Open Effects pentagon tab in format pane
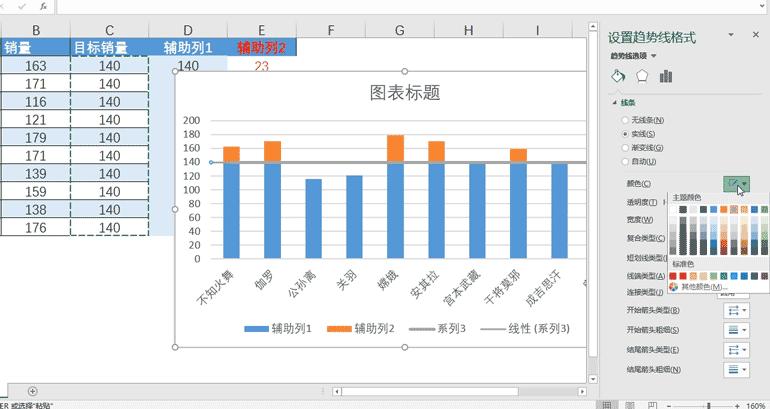The image size is (770, 409). pyautogui.click(x=642, y=77)
